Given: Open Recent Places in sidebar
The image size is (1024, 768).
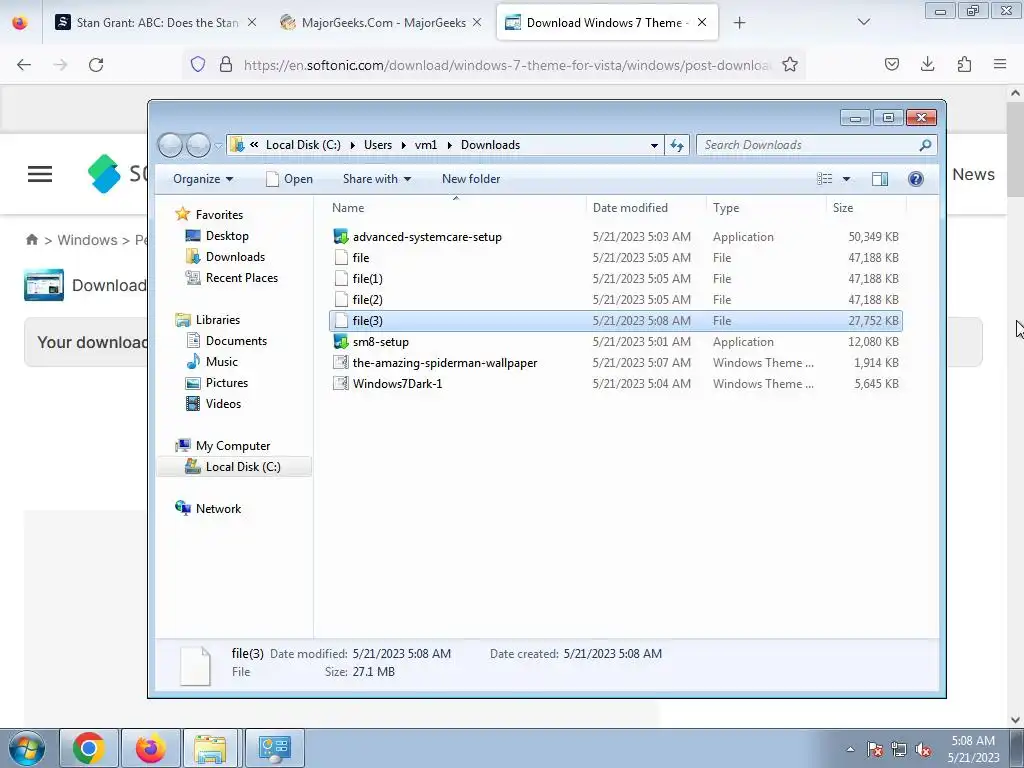Looking at the screenshot, I should coord(242,278).
